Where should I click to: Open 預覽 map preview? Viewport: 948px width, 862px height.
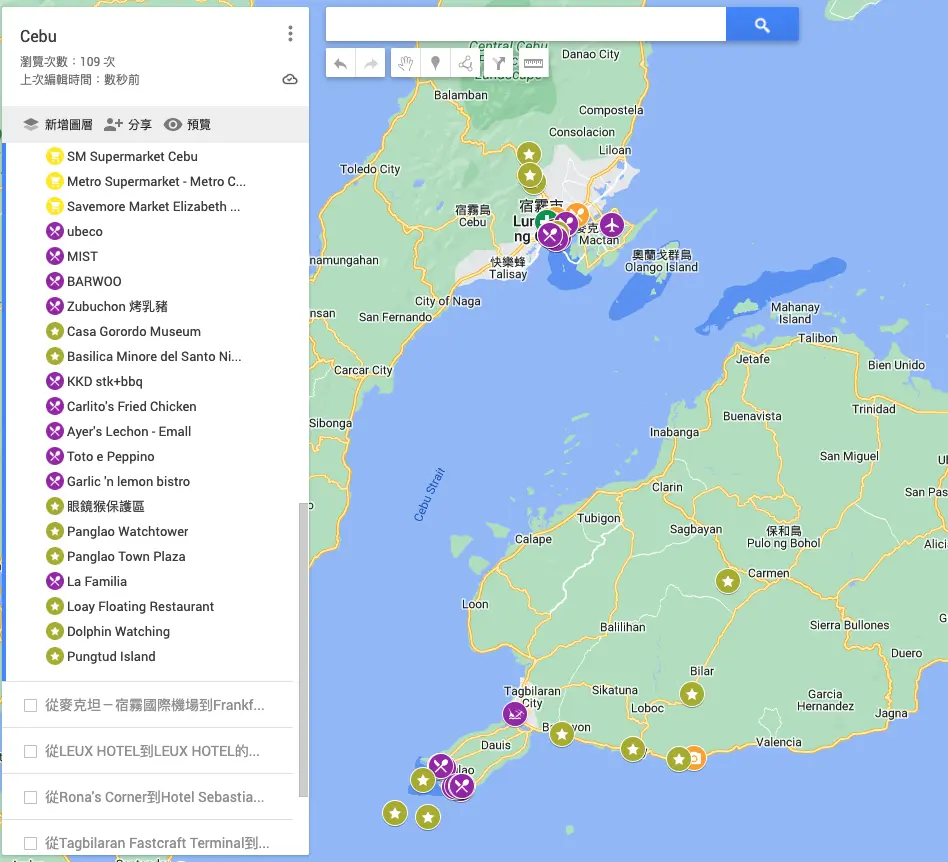click(188, 125)
